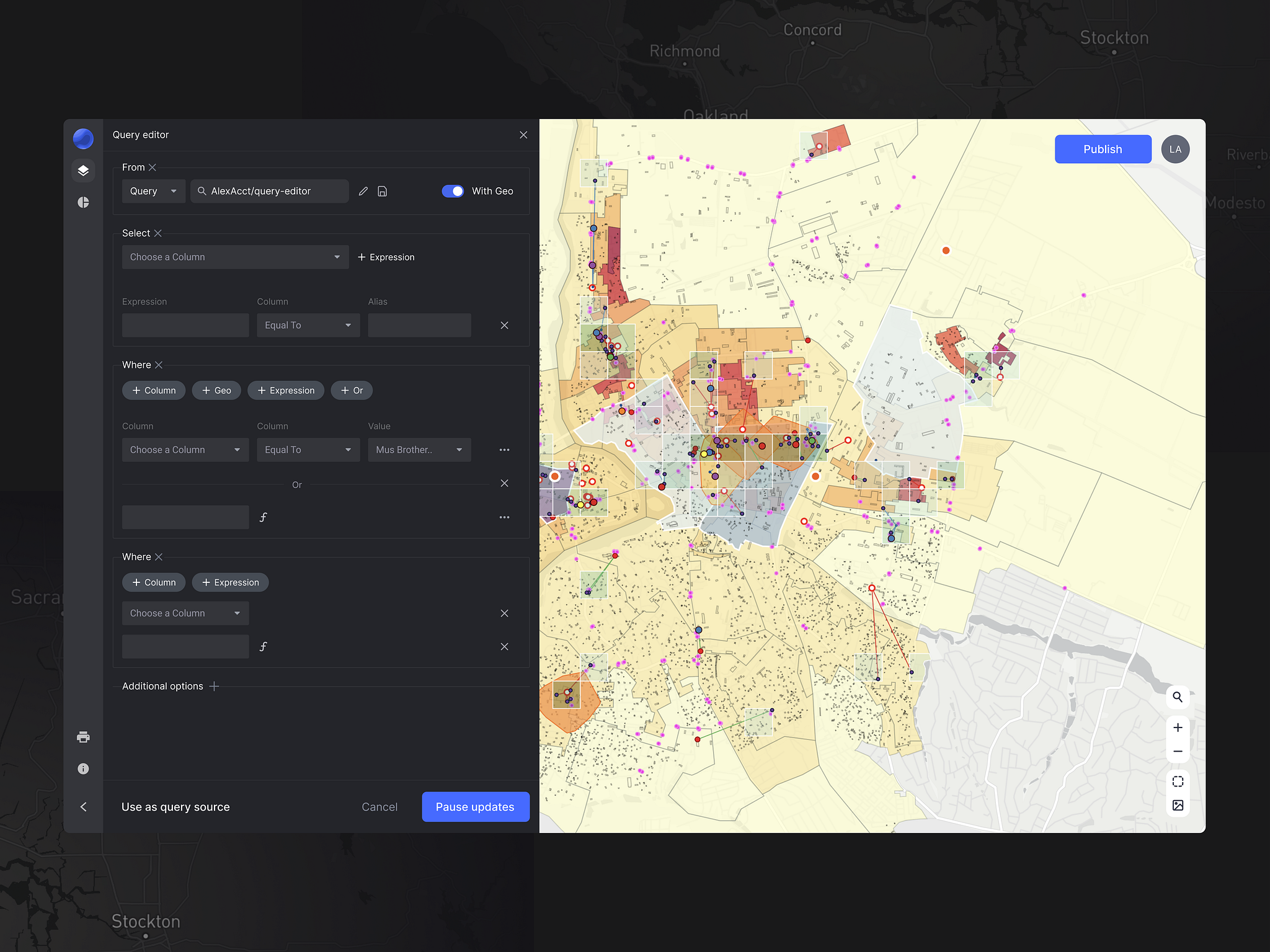
Task: Open the charts panel in the sidebar
Action: [83, 202]
